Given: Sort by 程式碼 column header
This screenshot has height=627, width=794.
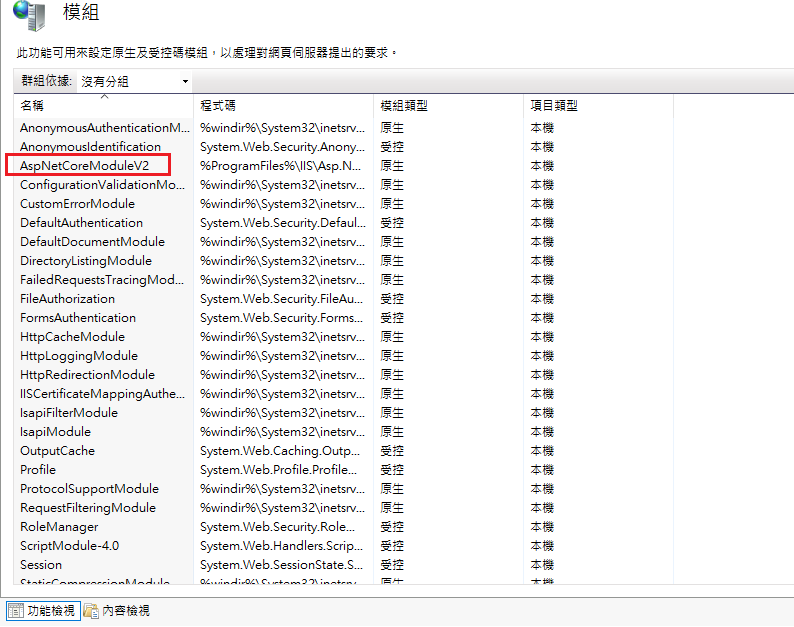Looking at the screenshot, I should [x=218, y=105].
